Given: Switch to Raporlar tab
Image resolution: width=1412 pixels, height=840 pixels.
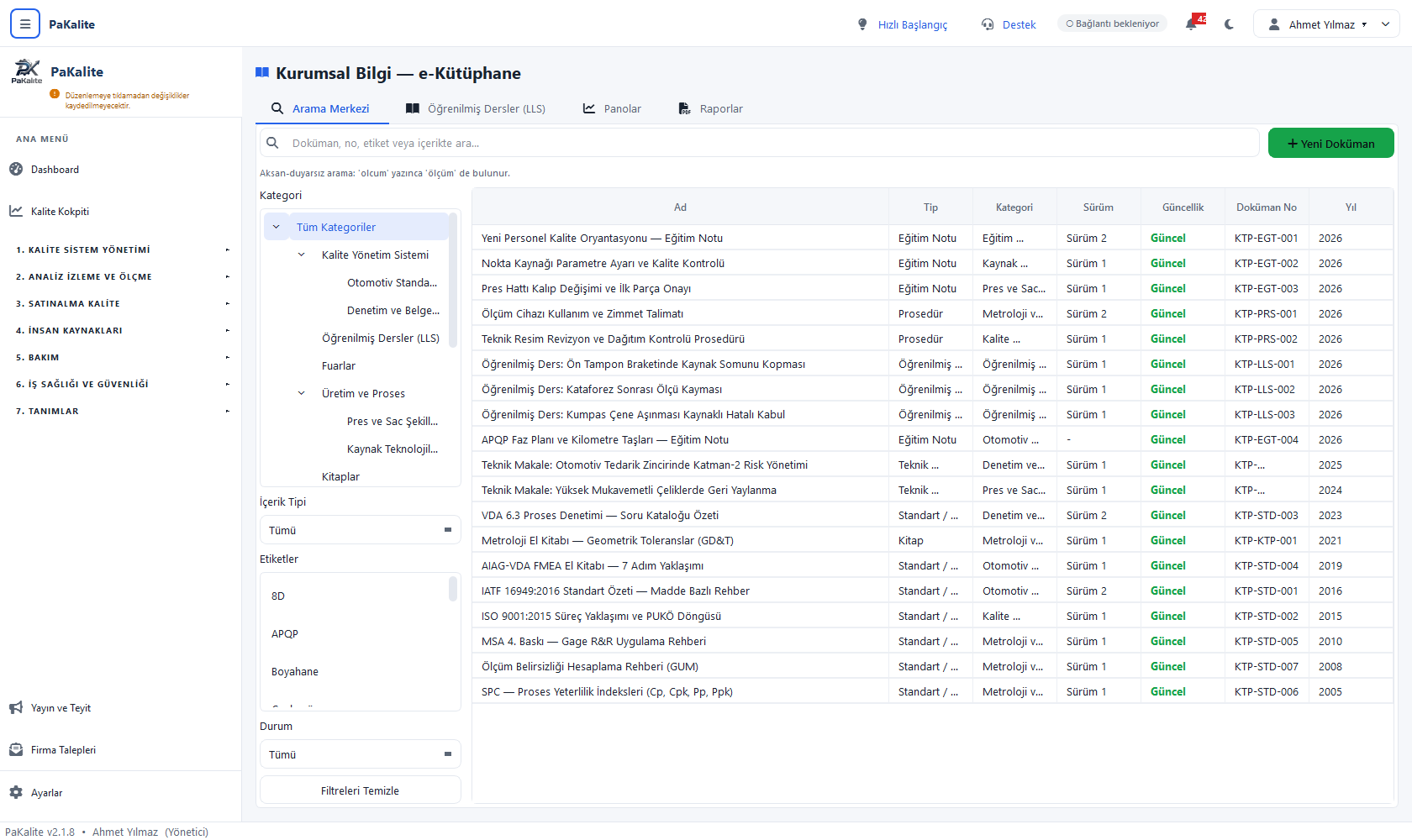Looking at the screenshot, I should (711, 108).
